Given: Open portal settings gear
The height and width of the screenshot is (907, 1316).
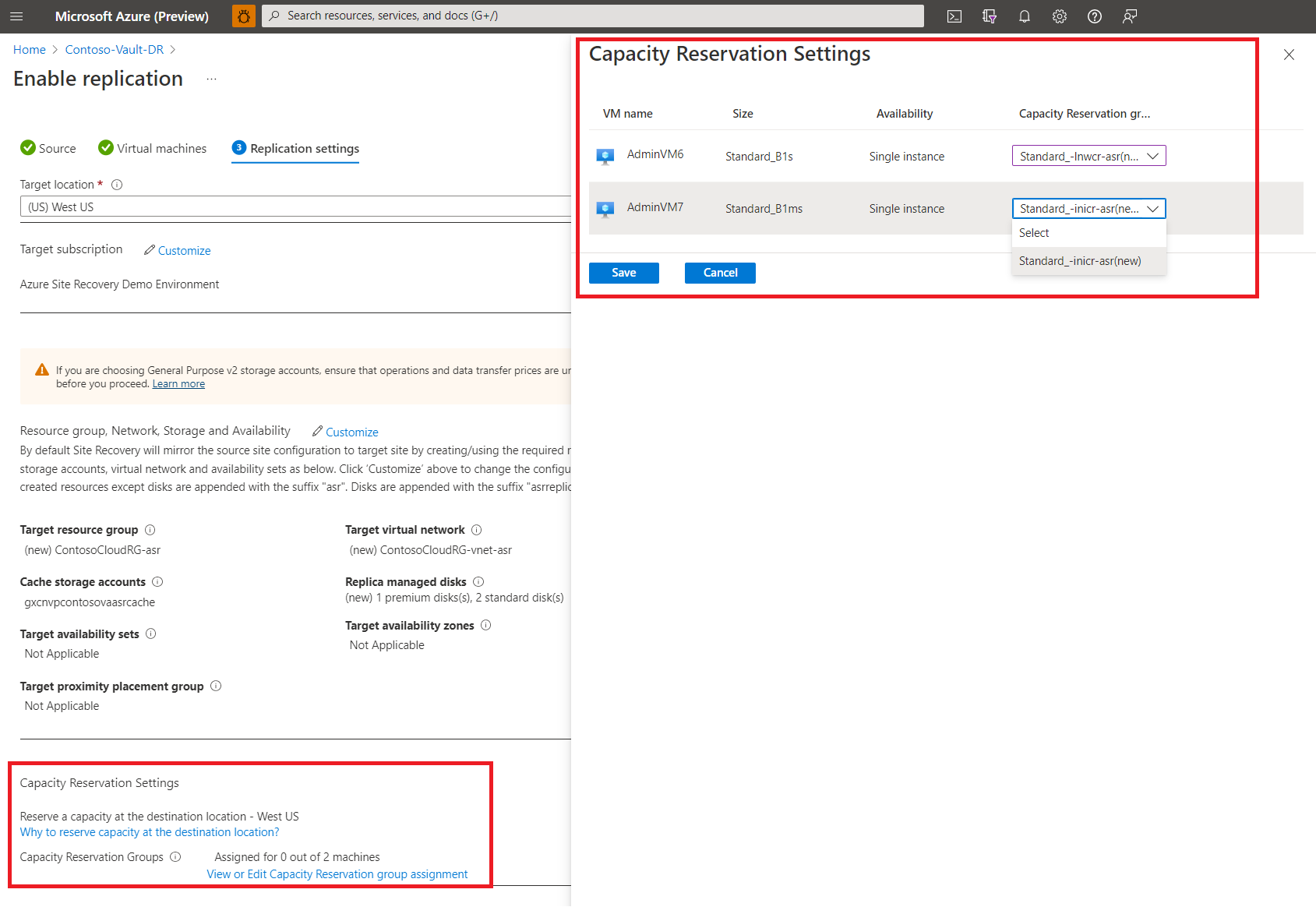Looking at the screenshot, I should (x=1060, y=16).
